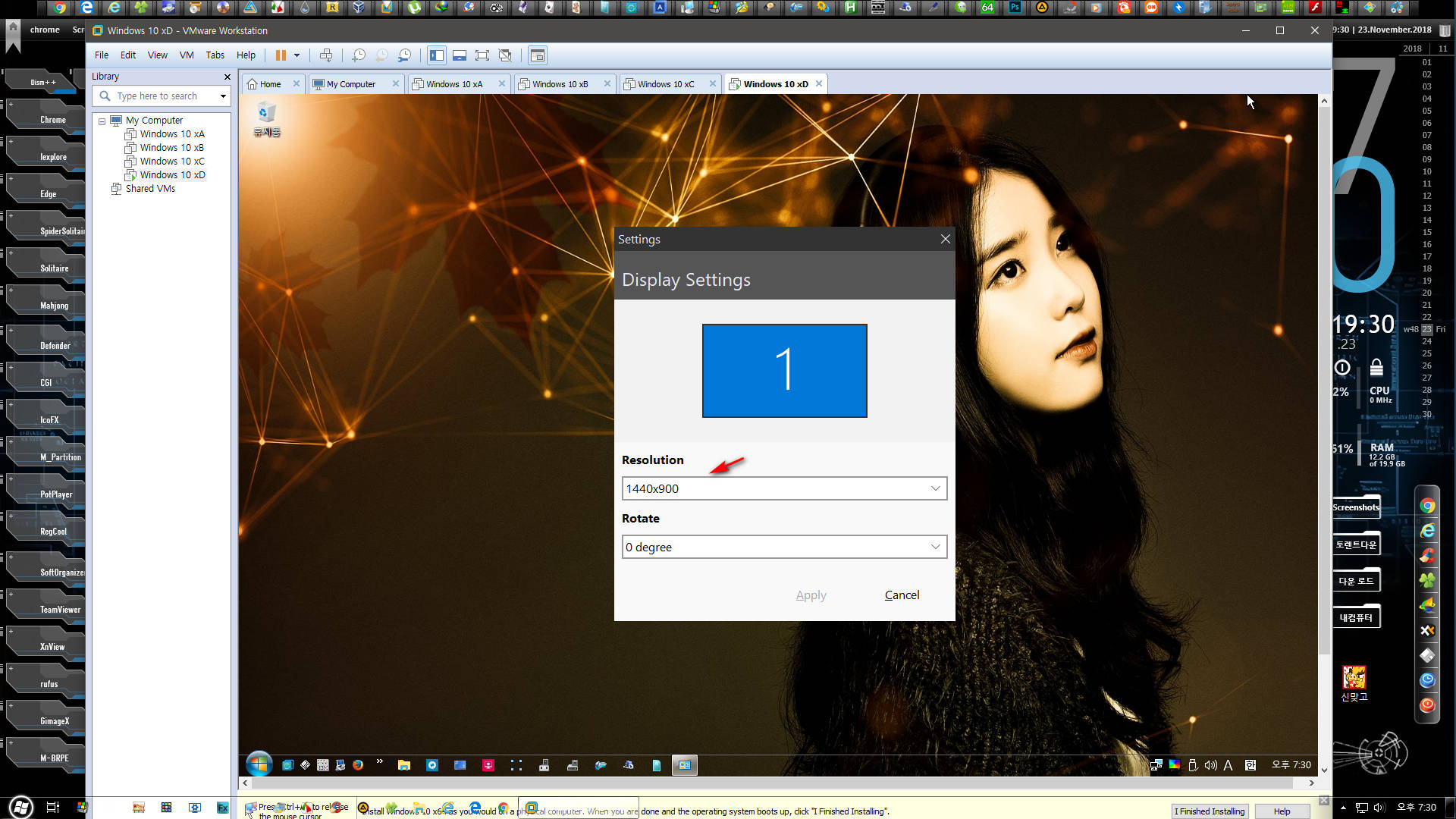Open the Edit menu
Image resolution: width=1456 pixels, height=819 pixels.
128,55
